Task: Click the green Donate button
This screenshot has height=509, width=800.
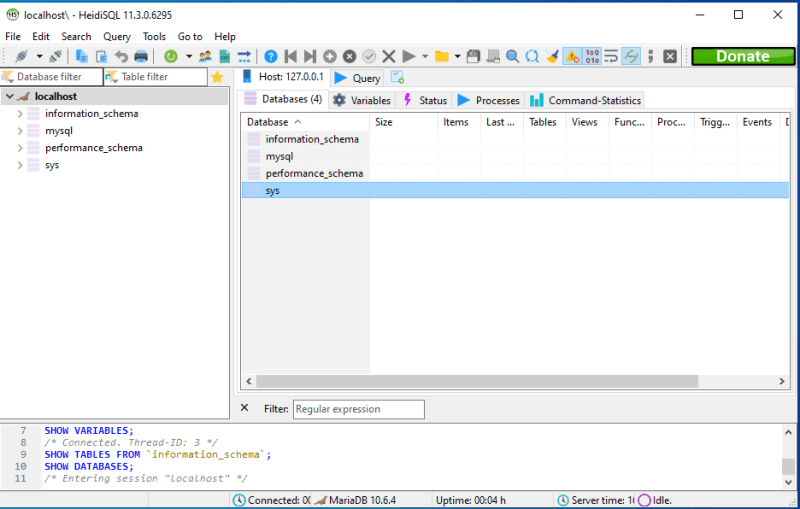Action: click(x=743, y=56)
